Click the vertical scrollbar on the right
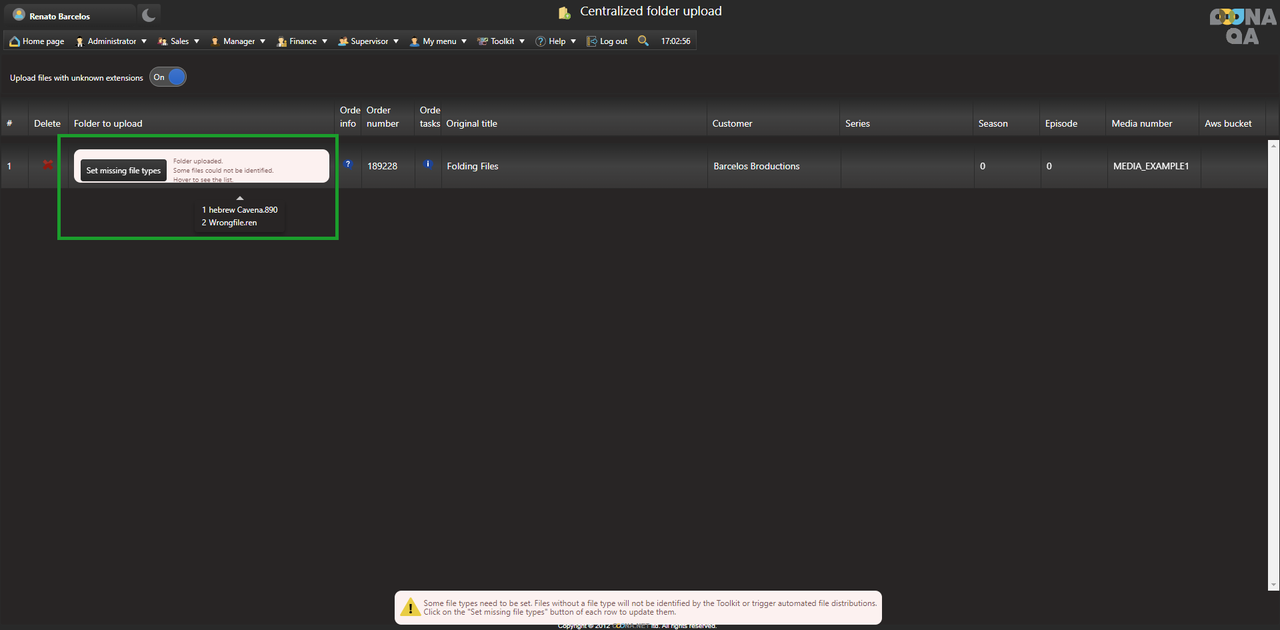1280x630 pixels. 1273,360
